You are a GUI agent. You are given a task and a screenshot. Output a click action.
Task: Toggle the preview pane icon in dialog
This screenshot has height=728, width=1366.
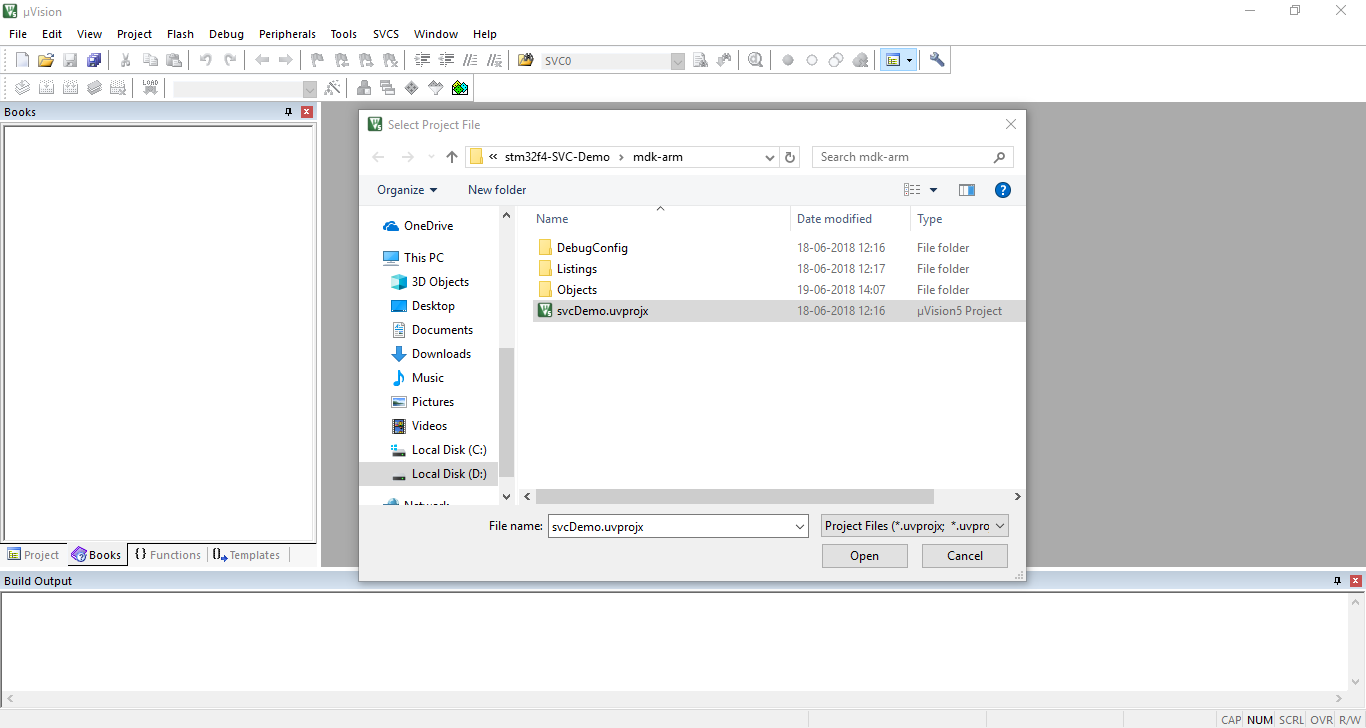(966, 190)
